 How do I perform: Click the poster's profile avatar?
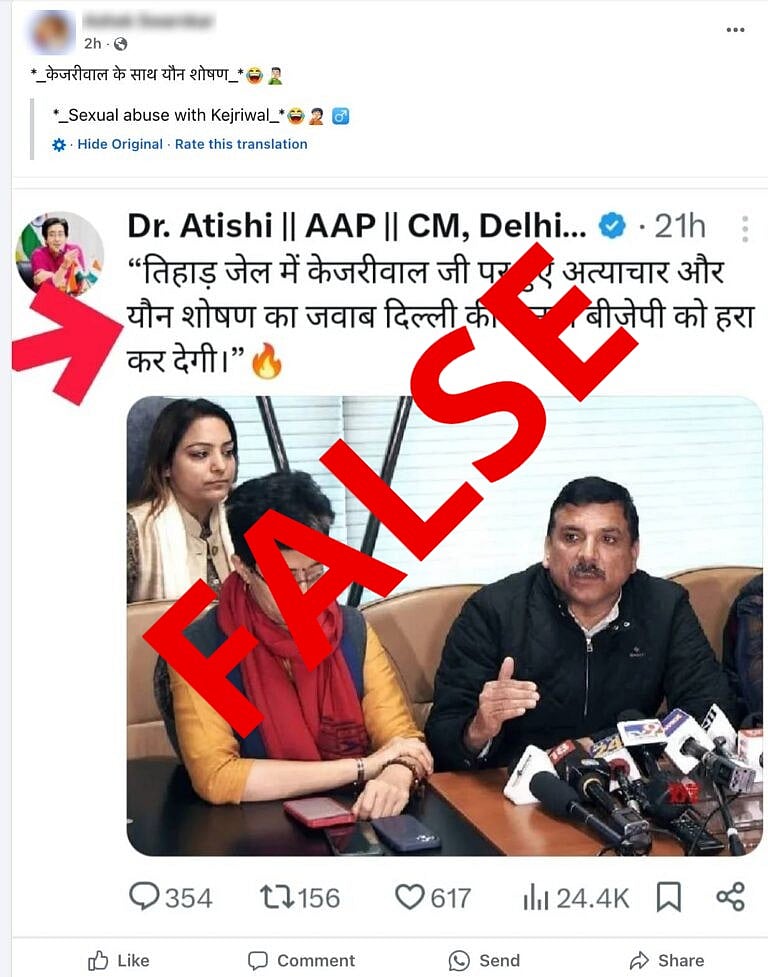click(52, 32)
